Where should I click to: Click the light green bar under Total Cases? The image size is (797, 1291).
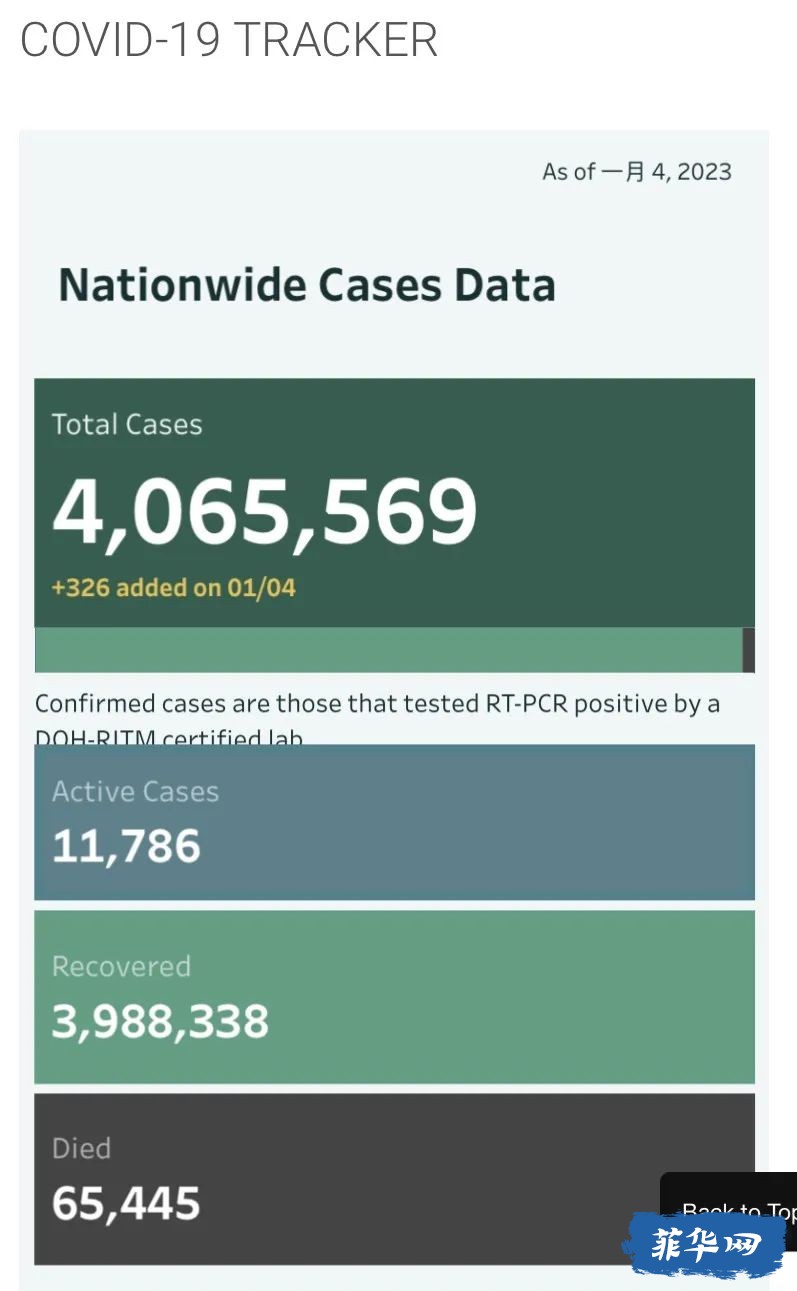(x=388, y=650)
